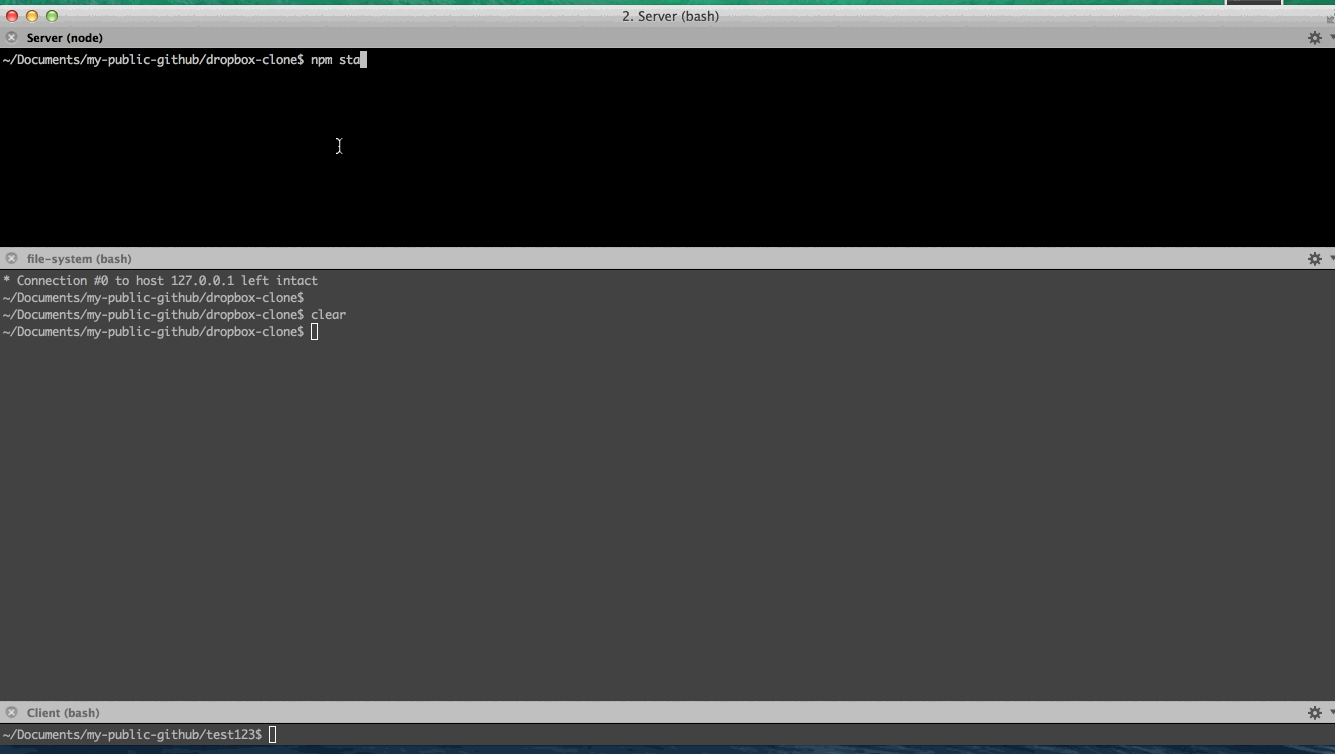1335x754 pixels.
Task: Click the red close window button
Action: [x=12, y=16]
